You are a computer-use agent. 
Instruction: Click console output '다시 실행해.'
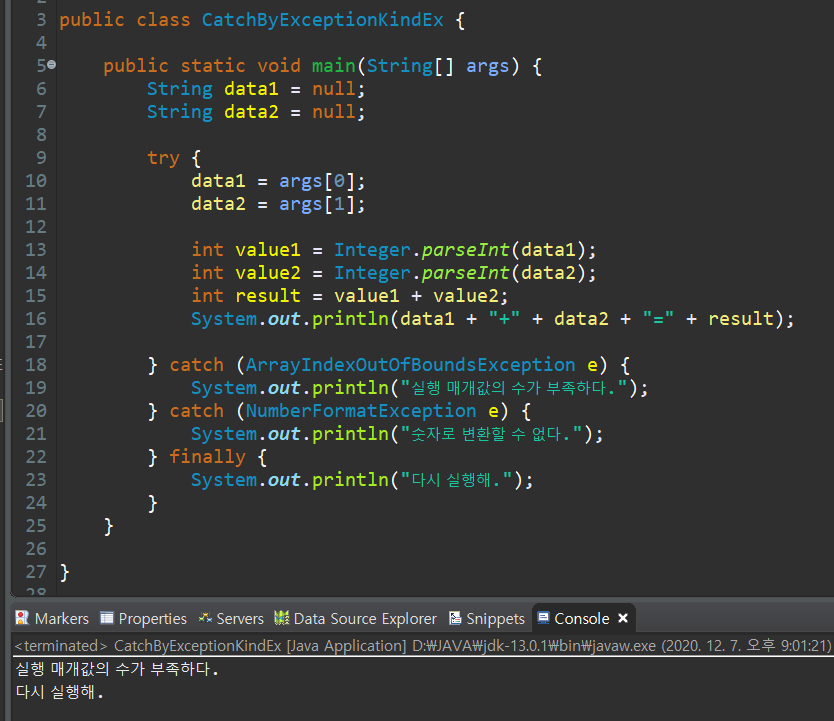tap(60, 692)
